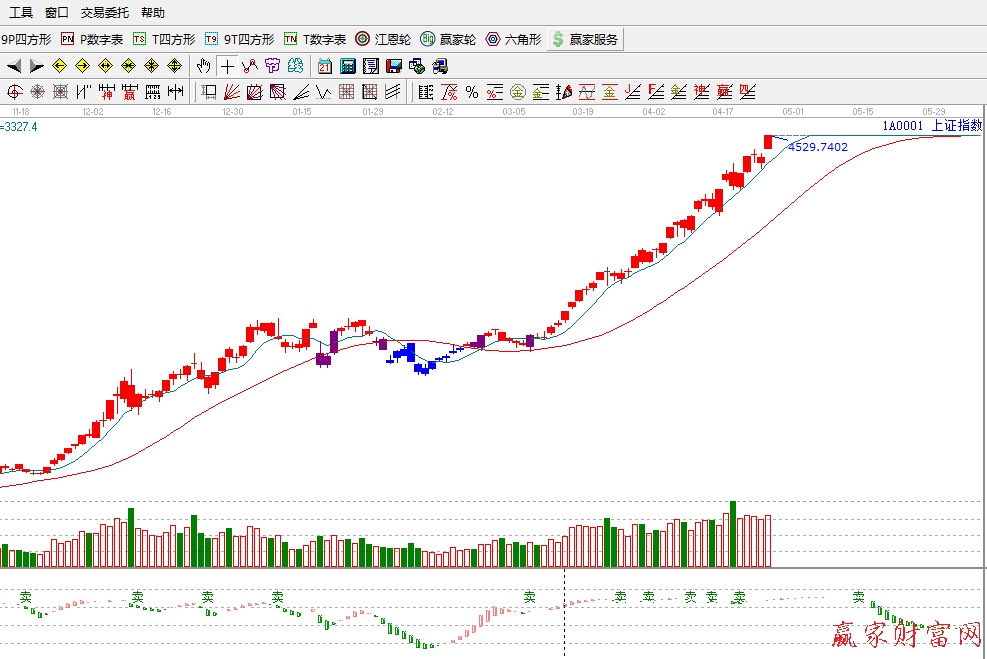Open the calculator tool icon
This screenshot has height=659, width=987.
point(348,66)
